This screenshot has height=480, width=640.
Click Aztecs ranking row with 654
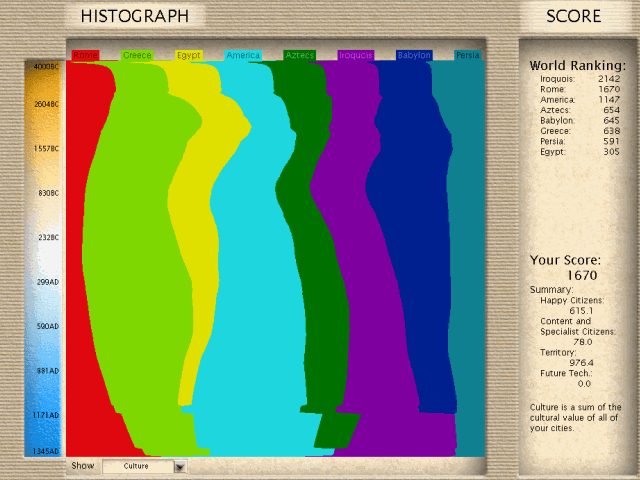click(x=580, y=110)
